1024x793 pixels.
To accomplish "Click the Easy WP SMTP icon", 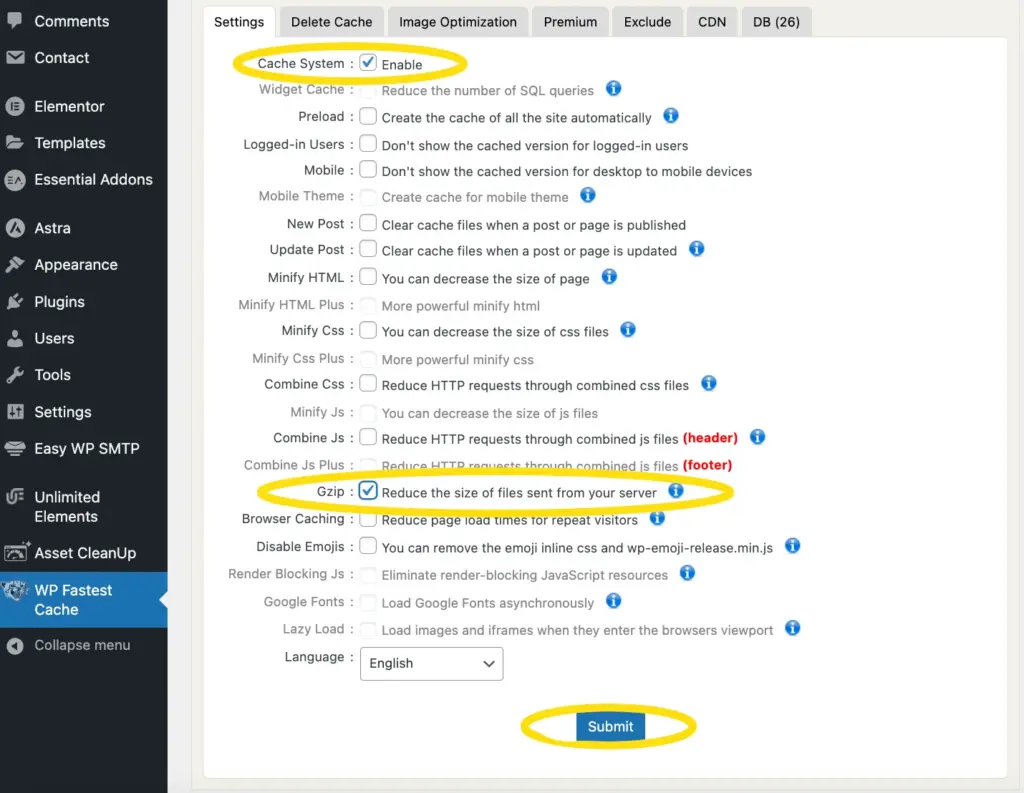I will click(14, 448).
